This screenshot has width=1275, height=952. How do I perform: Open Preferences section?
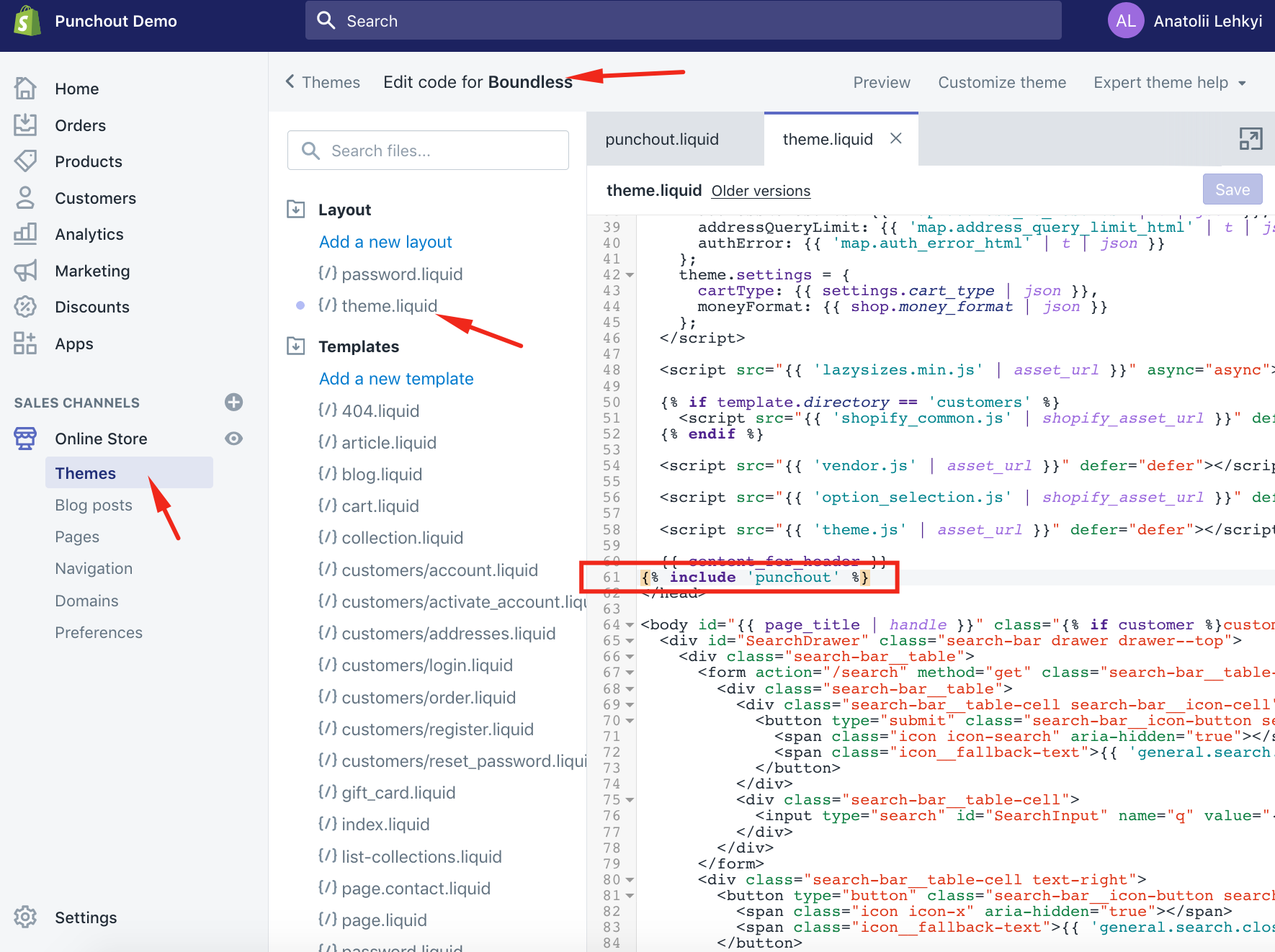point(99,632)
